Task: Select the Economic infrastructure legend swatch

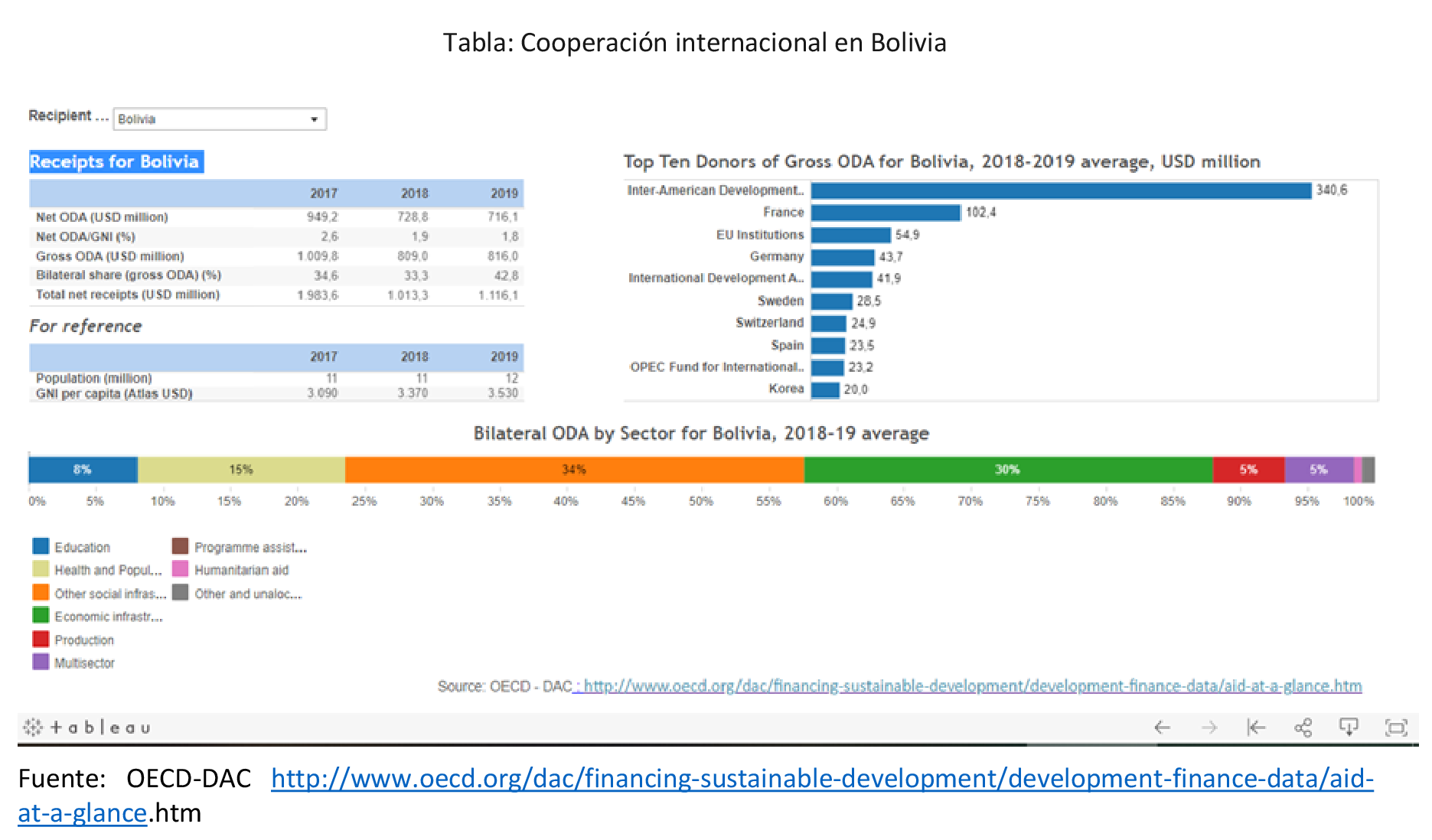Action: coord(41,615)
